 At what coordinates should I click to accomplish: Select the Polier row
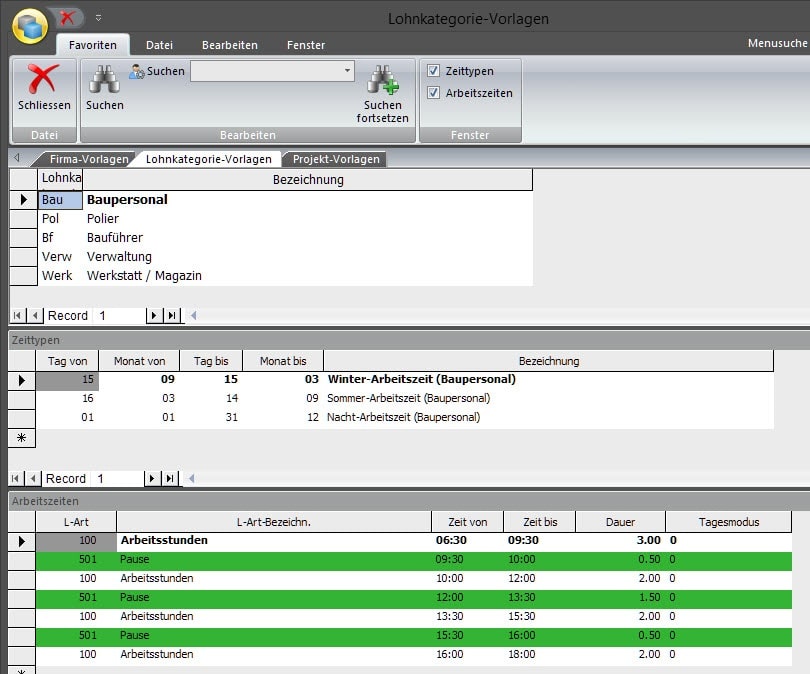tap(285, 218)
